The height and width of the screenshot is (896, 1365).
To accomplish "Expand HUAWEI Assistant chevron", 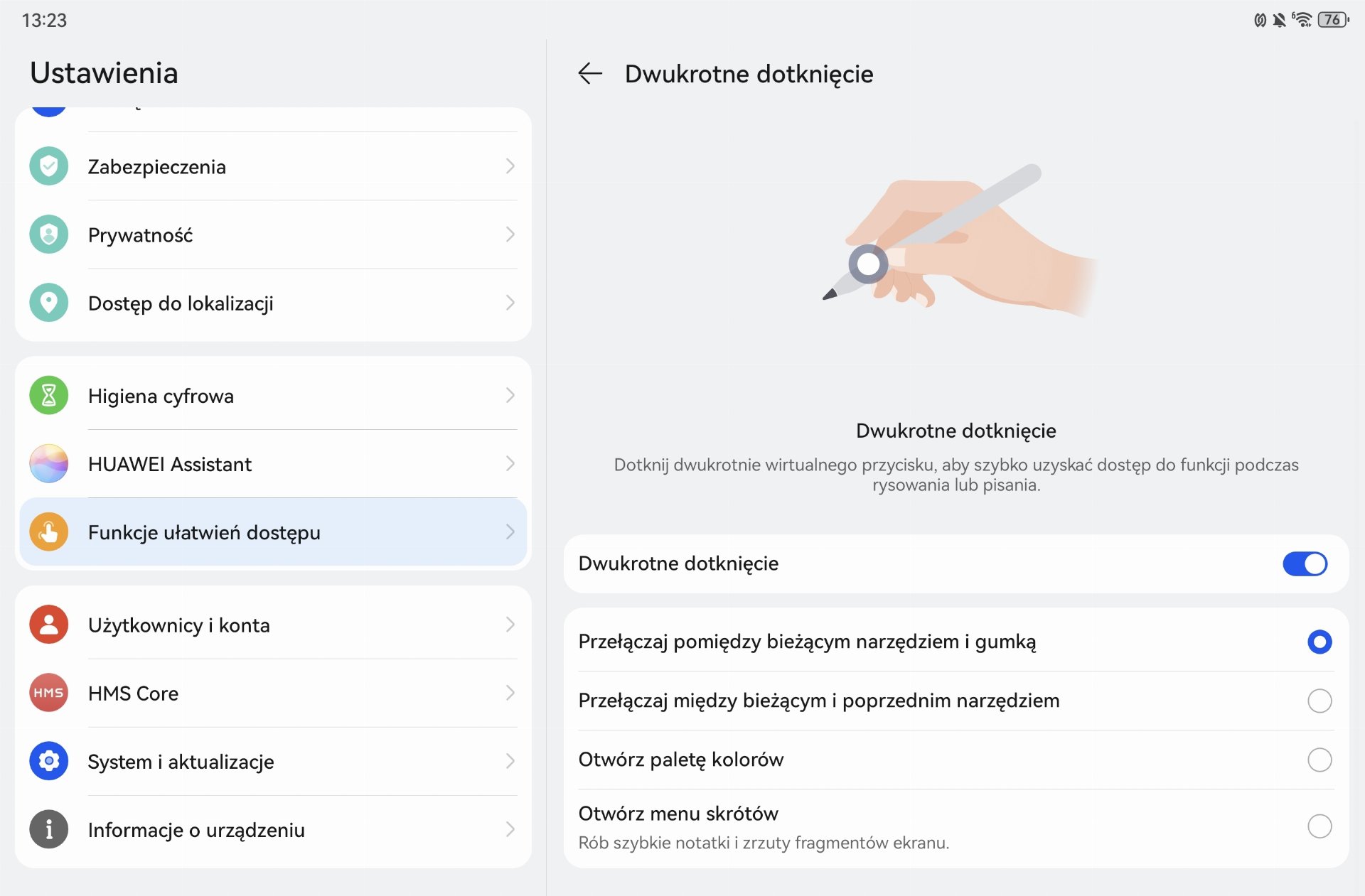I will (x=510, y=463).
